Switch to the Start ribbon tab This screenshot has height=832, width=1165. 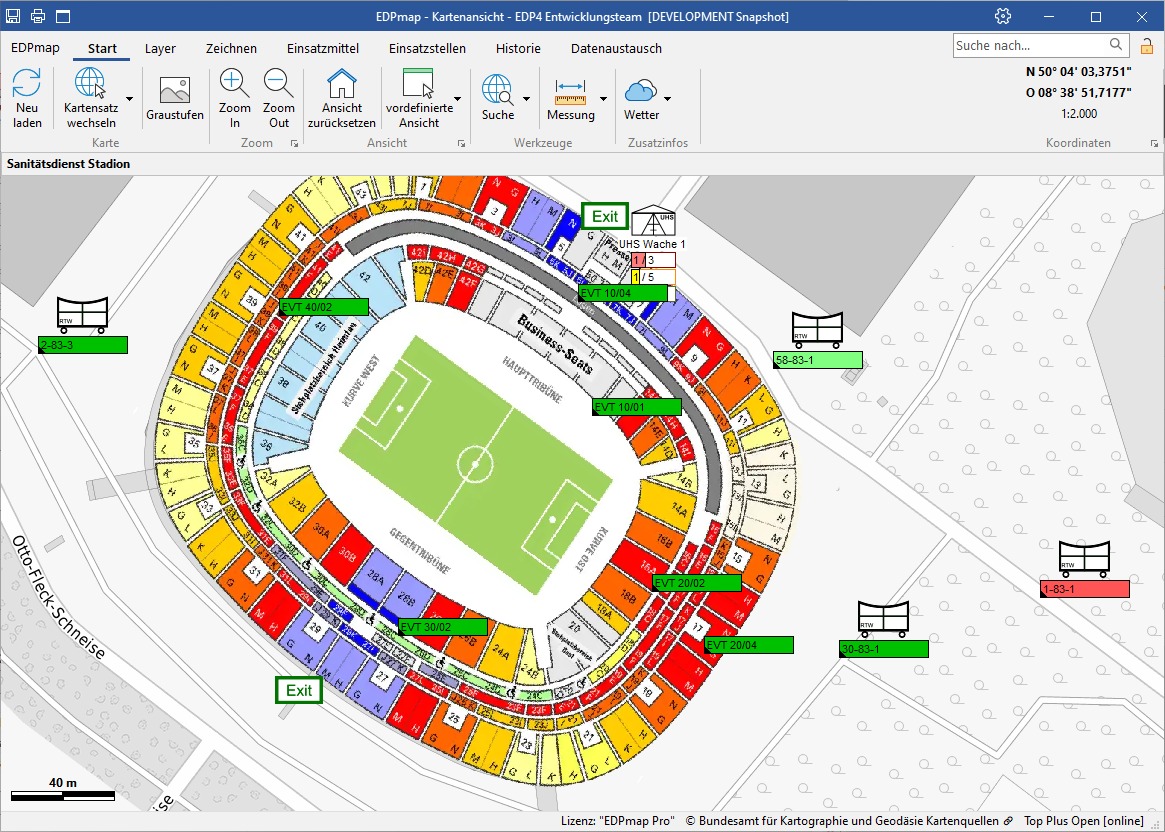(x=102, y=48)
